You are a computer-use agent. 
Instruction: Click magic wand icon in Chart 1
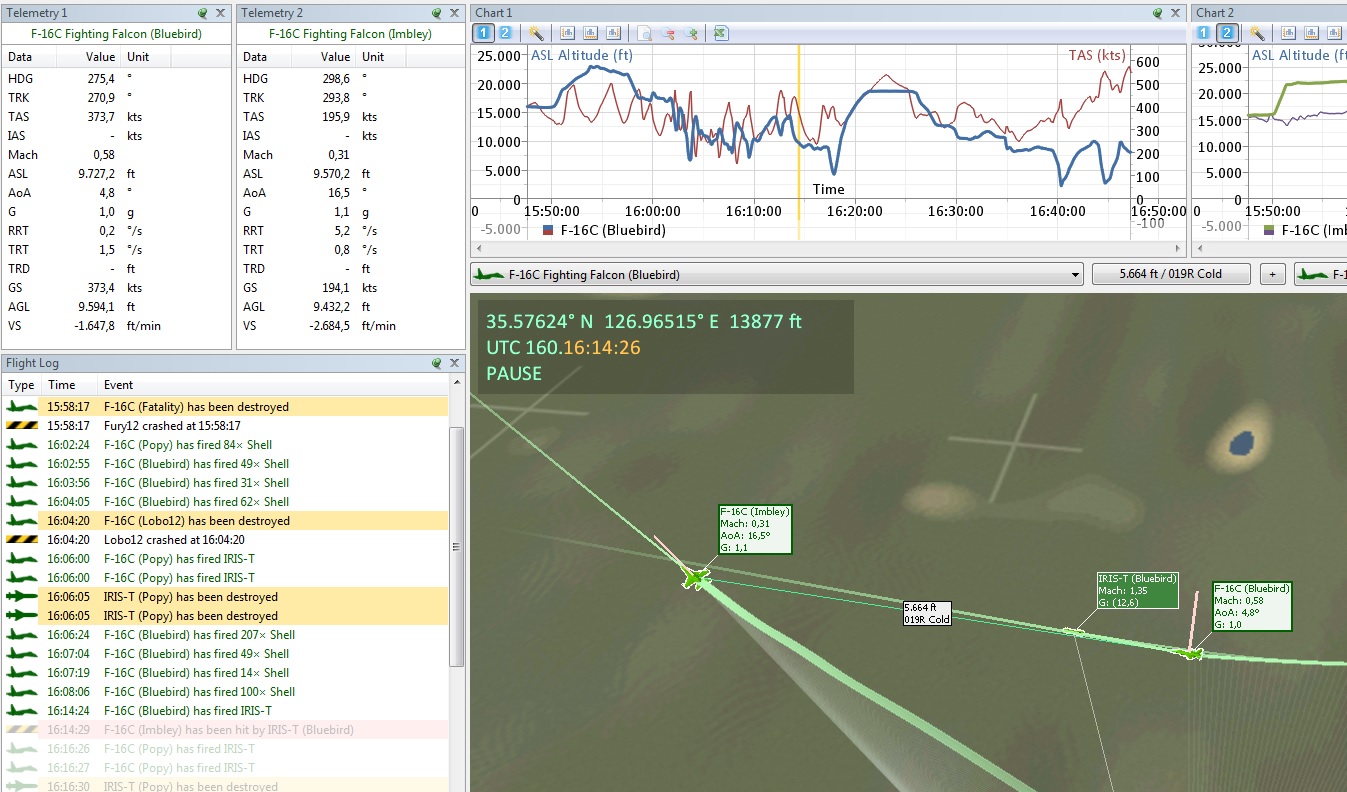[x=536, y=33]
